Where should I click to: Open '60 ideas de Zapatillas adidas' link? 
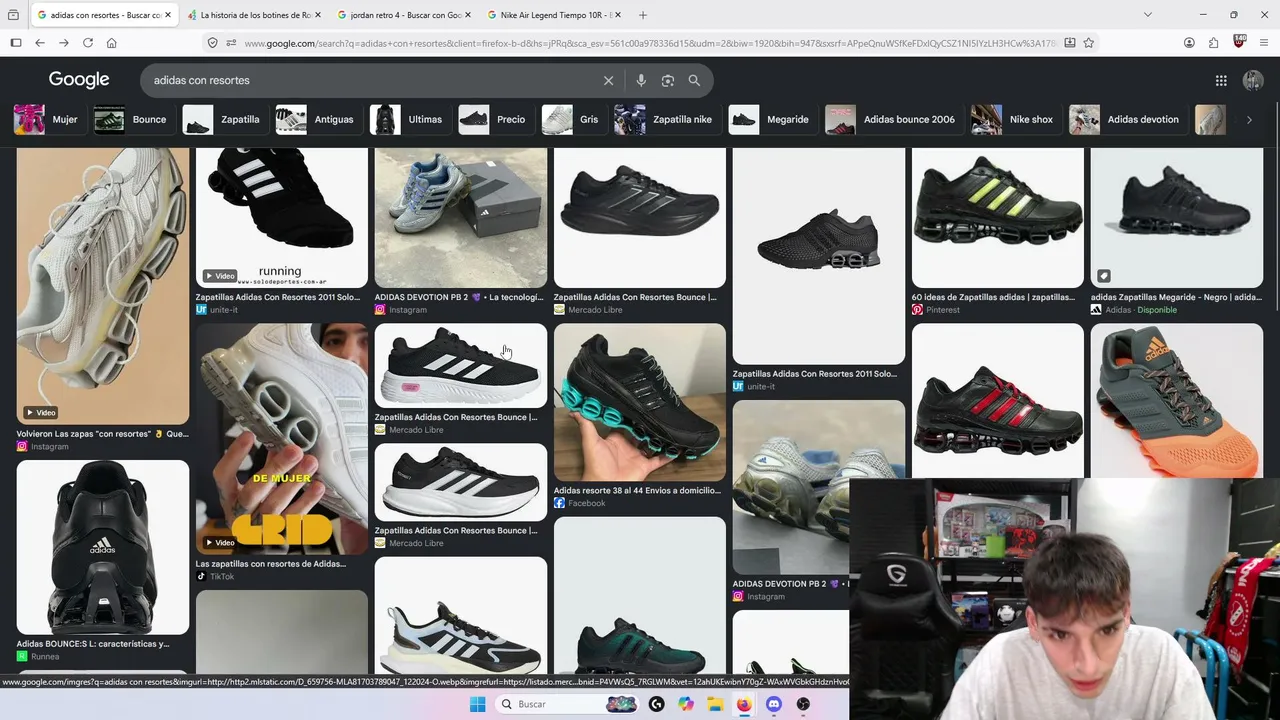pyautogui.click(x=994, y=297)
